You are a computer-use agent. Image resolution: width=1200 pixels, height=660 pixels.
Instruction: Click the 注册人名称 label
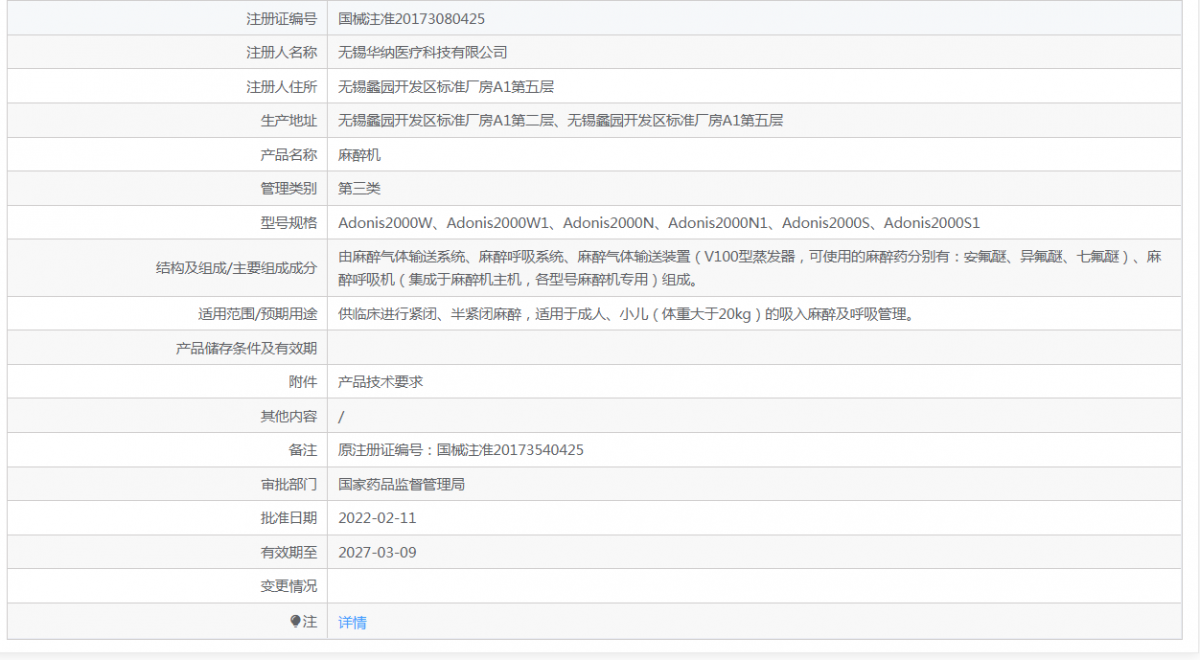pos(282,52)
